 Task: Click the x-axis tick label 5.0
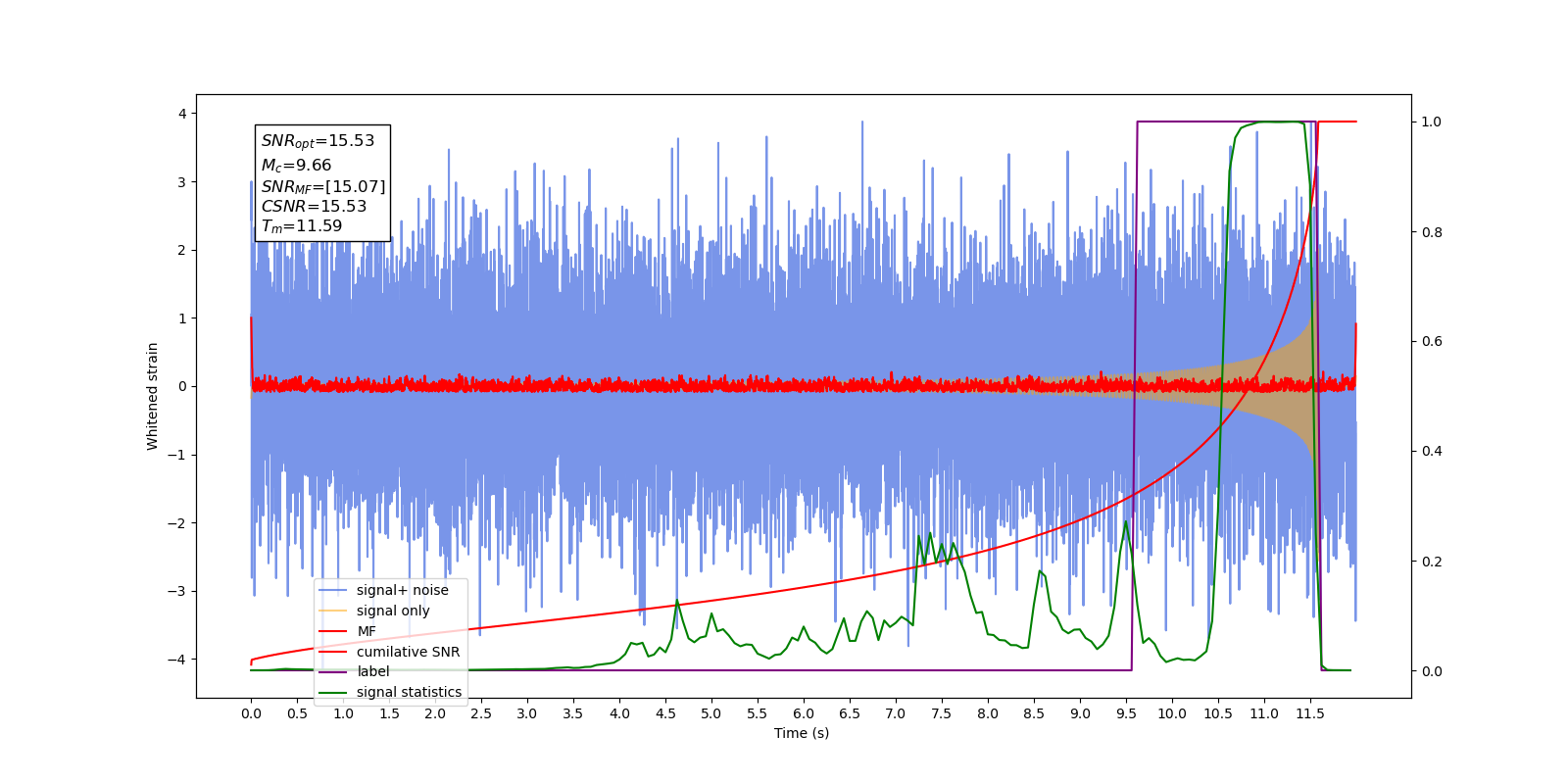point(711,713)
